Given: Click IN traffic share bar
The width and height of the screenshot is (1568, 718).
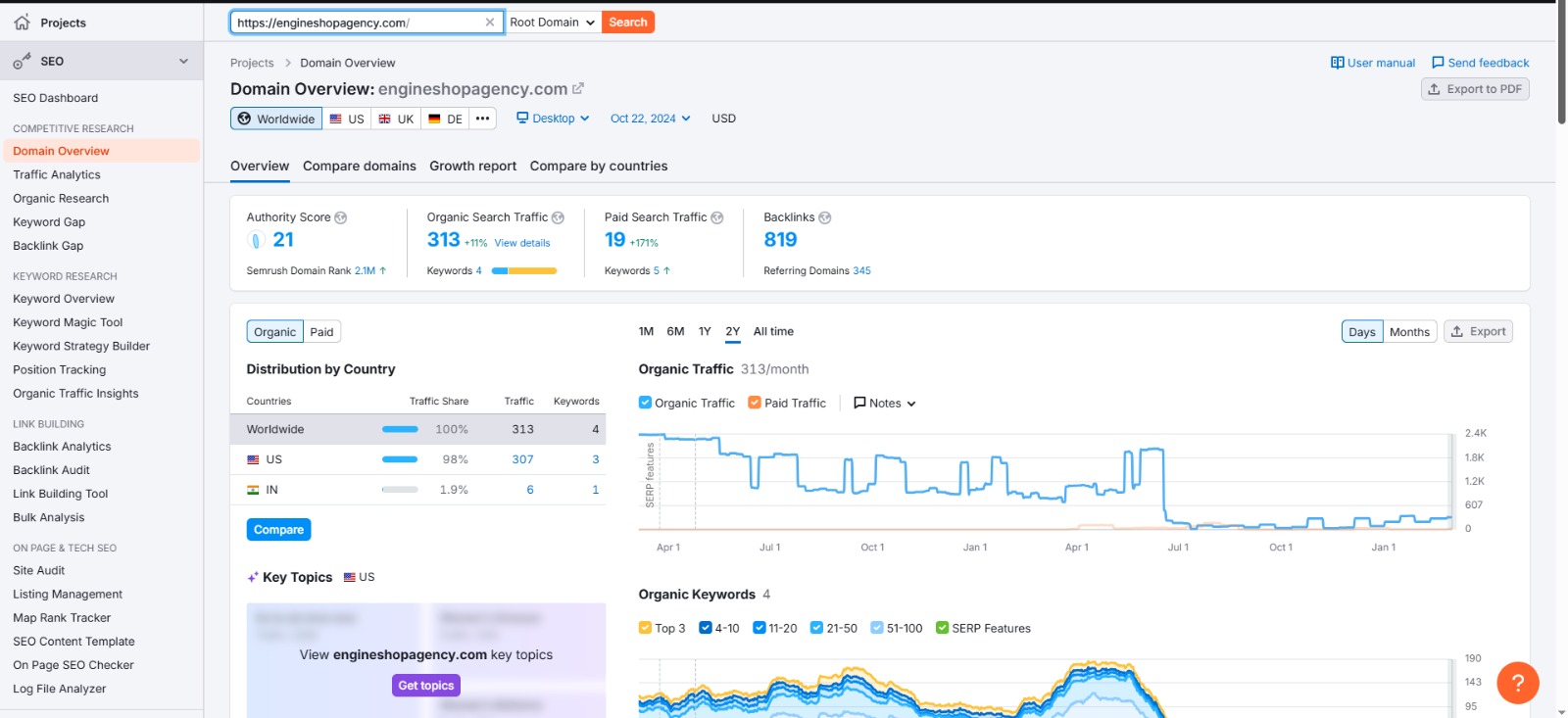Looking at the screenshot, I should tap(400, 490).
